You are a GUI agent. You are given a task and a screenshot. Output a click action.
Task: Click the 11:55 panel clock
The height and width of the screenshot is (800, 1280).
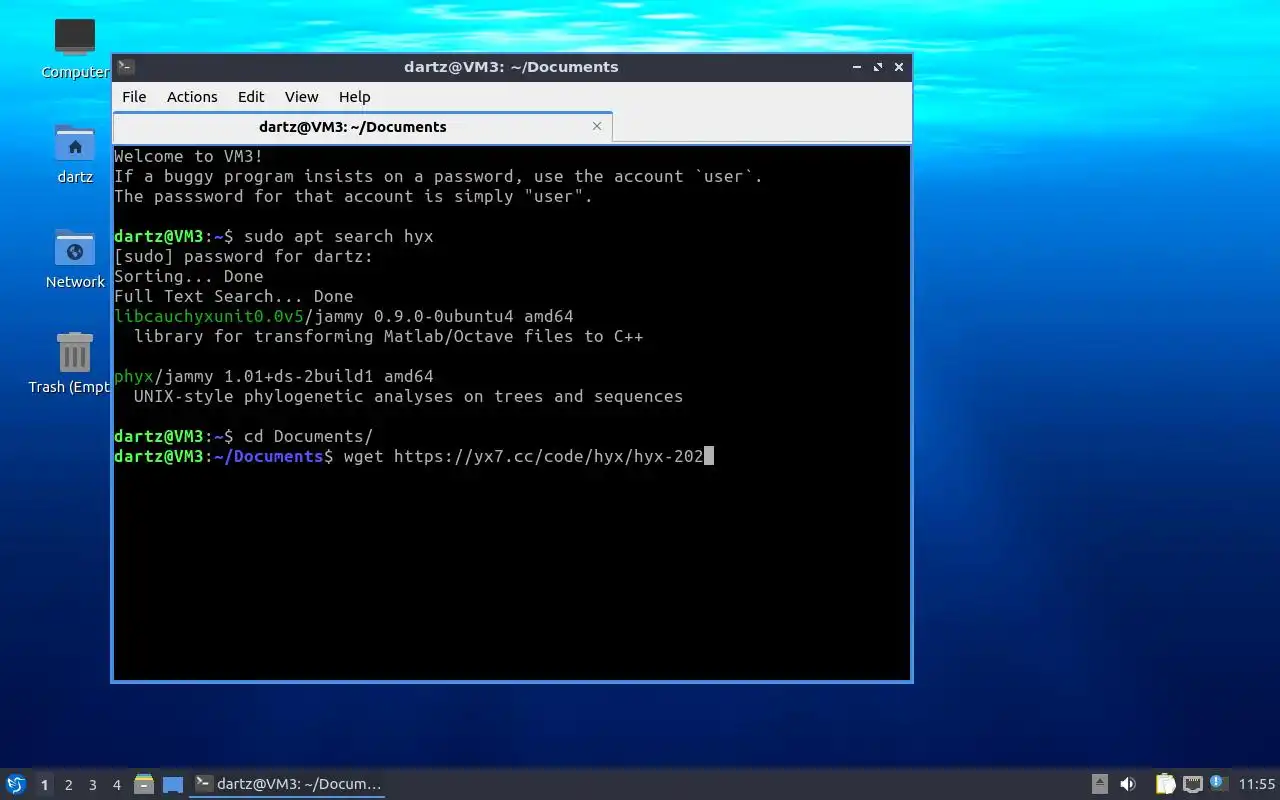1257,784
